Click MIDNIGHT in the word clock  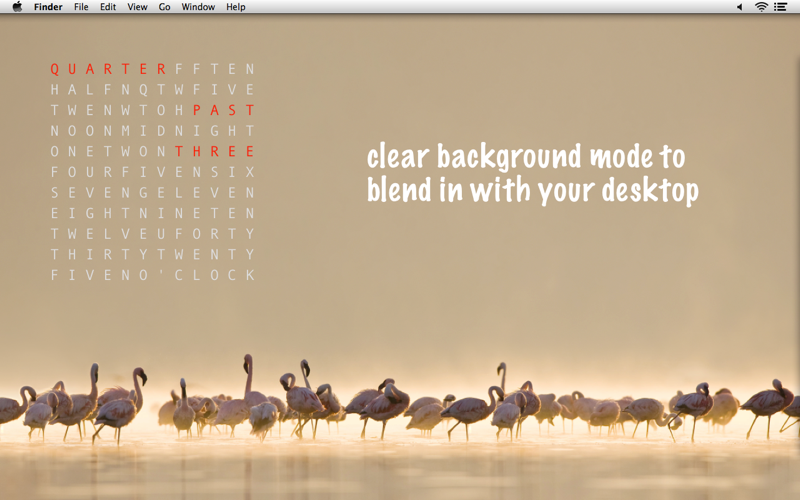coord(188,131)
